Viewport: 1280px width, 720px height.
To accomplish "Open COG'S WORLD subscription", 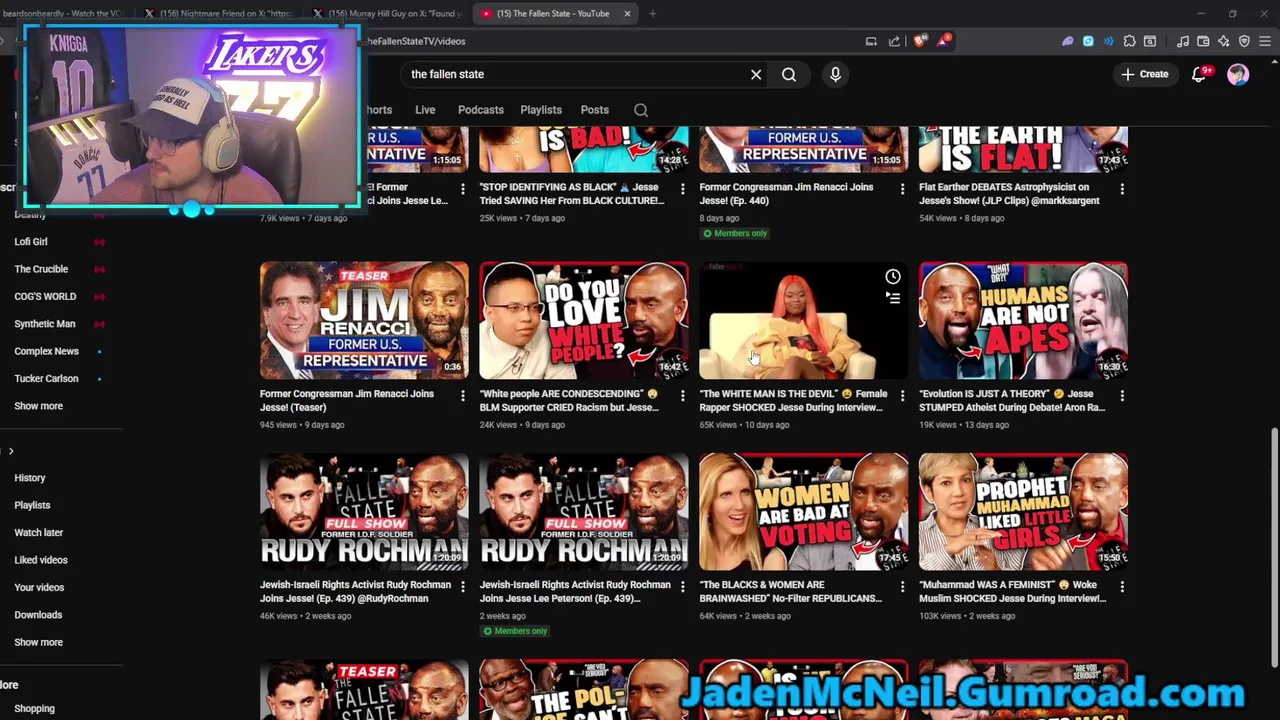I will 45,296.
